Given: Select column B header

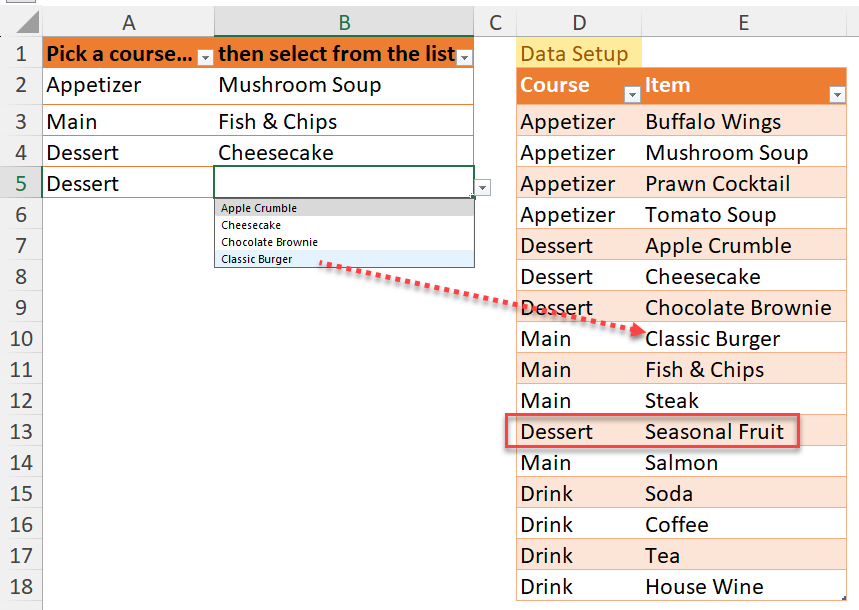Looking at the screenshot, I should pos(343,22).
